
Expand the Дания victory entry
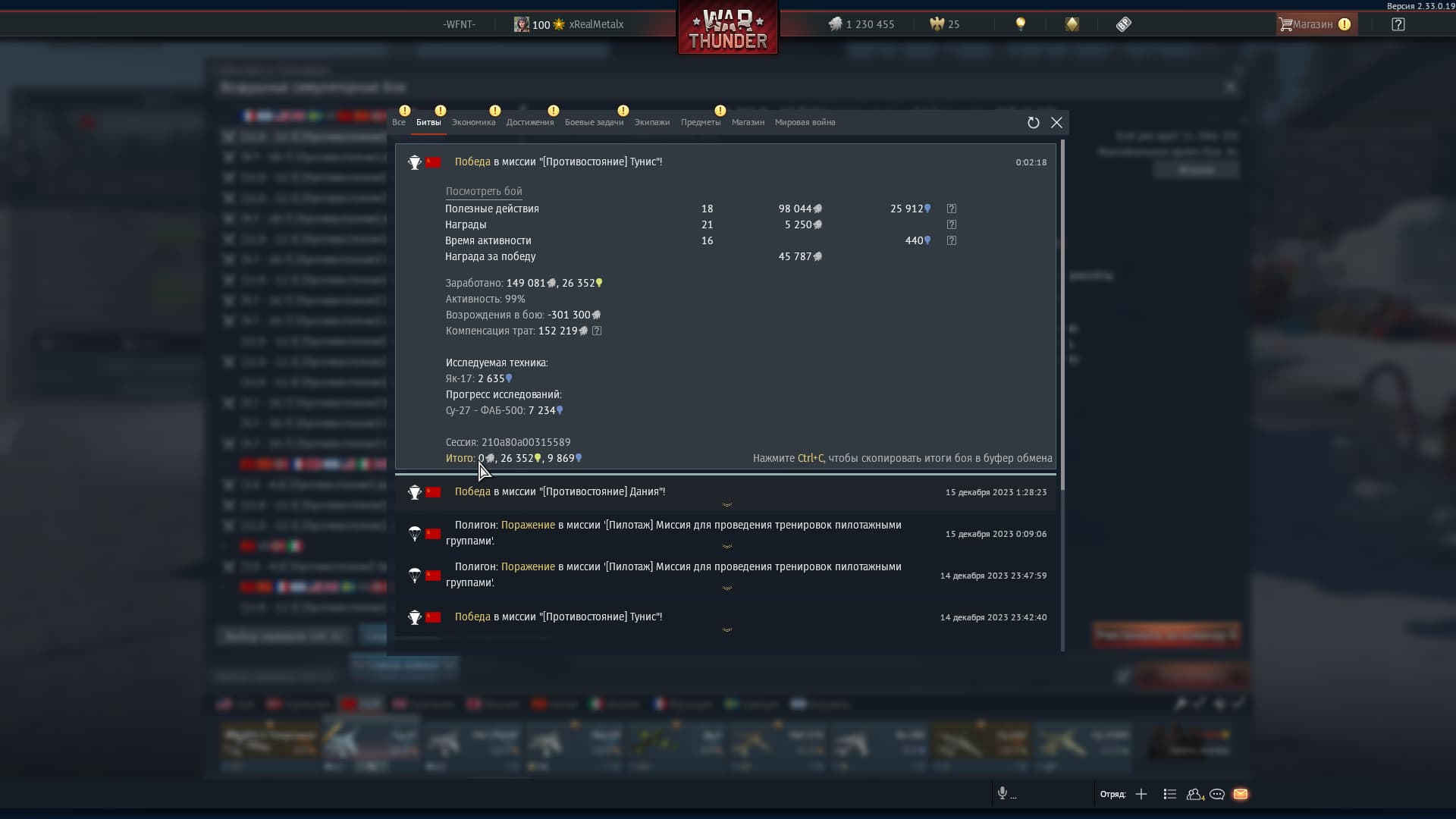726,504
